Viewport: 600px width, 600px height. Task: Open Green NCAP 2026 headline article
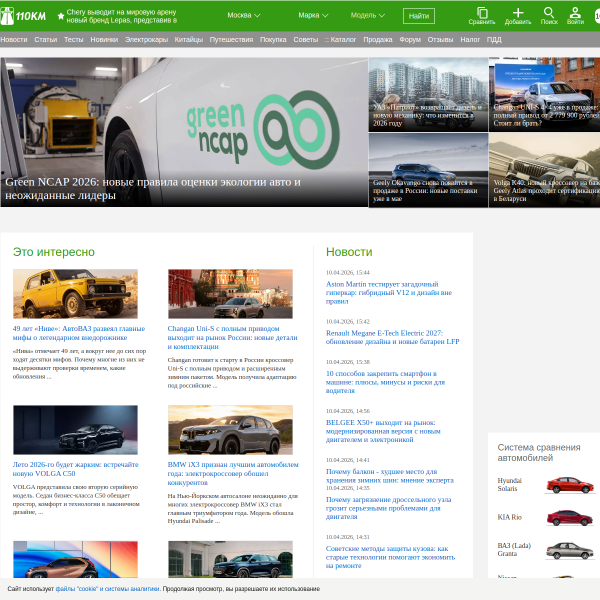tap(152, 189)
